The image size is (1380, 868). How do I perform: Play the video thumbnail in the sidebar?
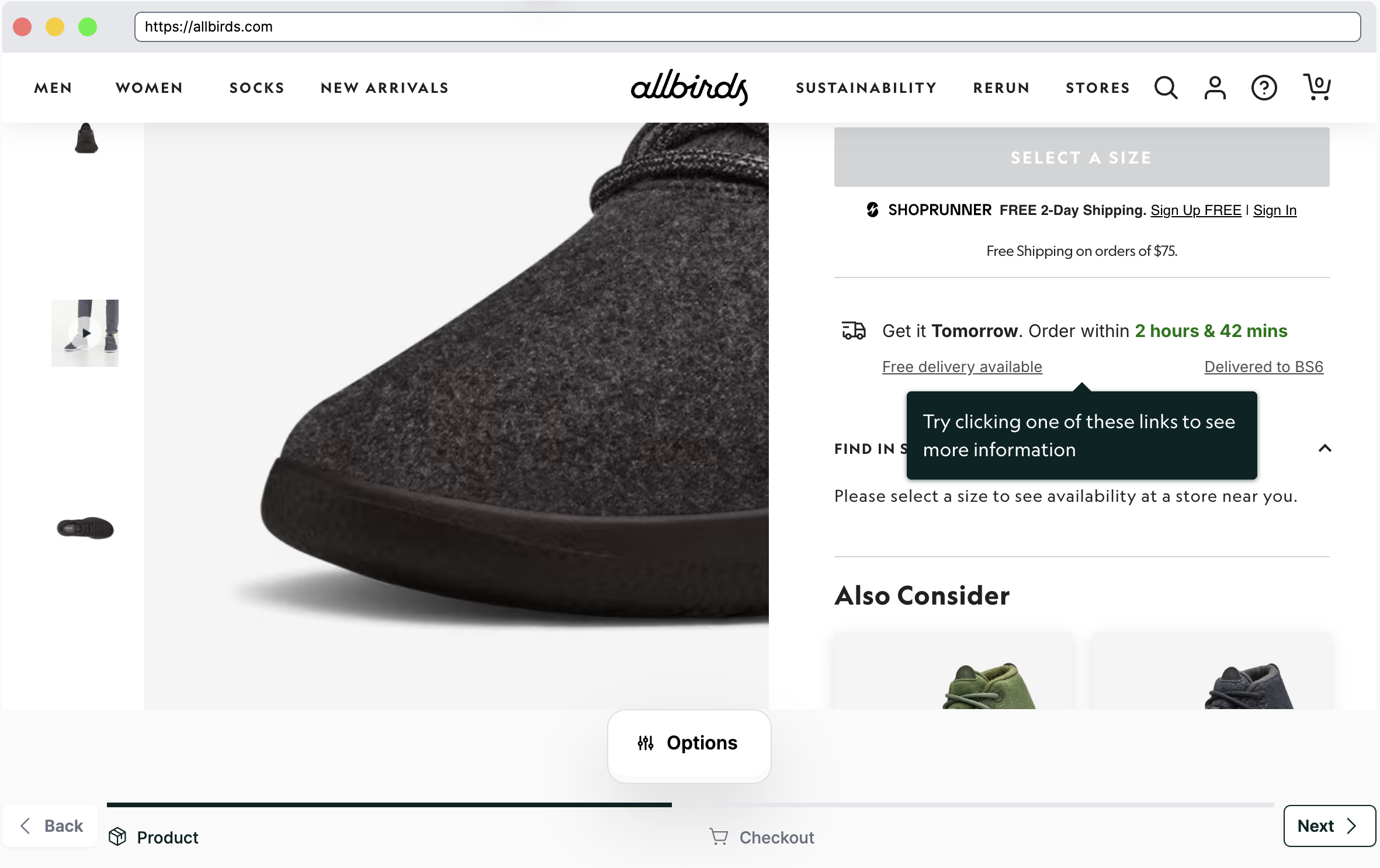[85, 333]
